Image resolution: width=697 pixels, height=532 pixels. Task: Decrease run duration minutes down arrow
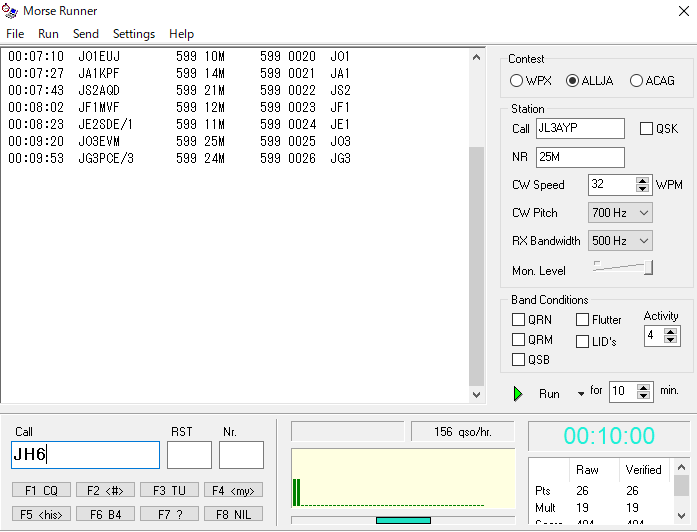tap(644, 396)
